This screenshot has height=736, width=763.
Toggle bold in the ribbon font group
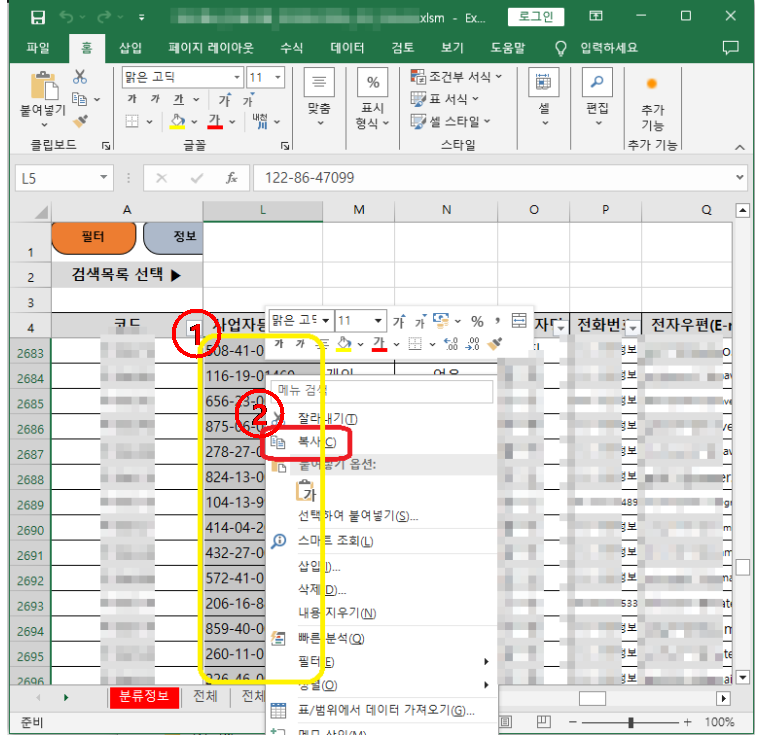pos(132,99)
